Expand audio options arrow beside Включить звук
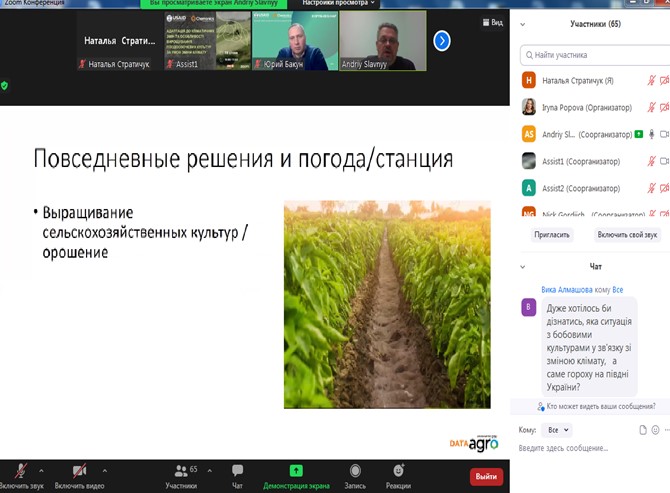The image size is (670, 493). click(x=41, y=469)
